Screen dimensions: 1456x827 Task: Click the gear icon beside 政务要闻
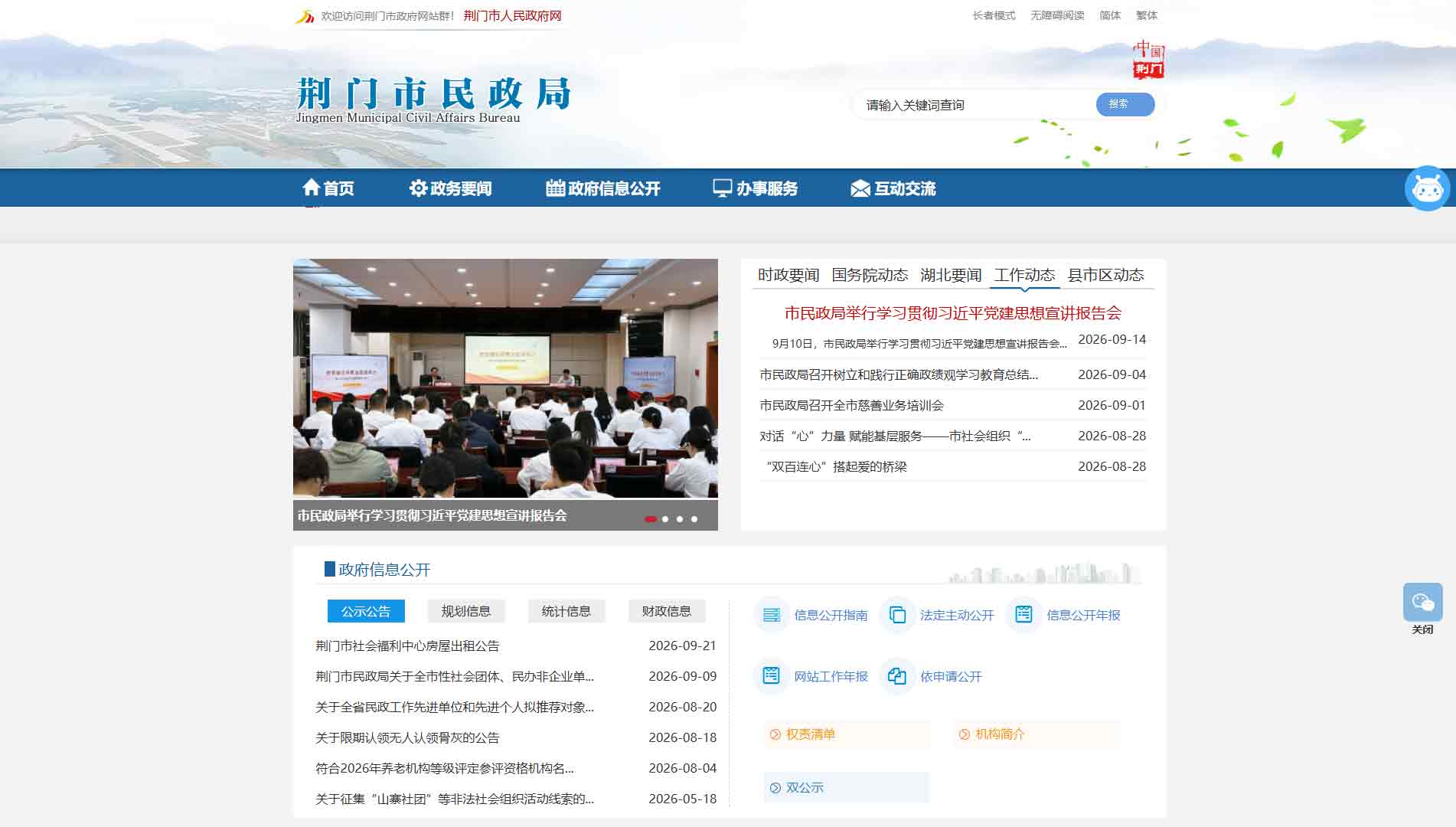pyautogui.click(x=418, y=188)
